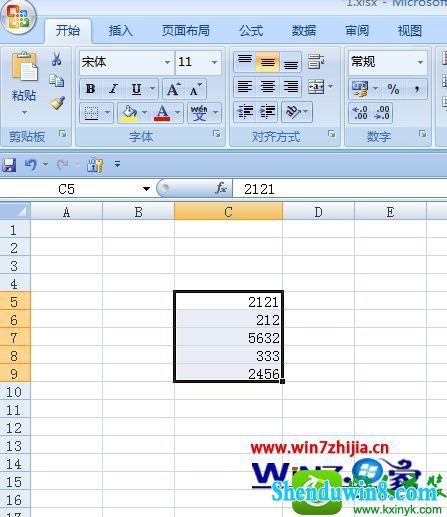
Task: Select row 10 header
Action: pyautogui.click(x=15, y=392)
